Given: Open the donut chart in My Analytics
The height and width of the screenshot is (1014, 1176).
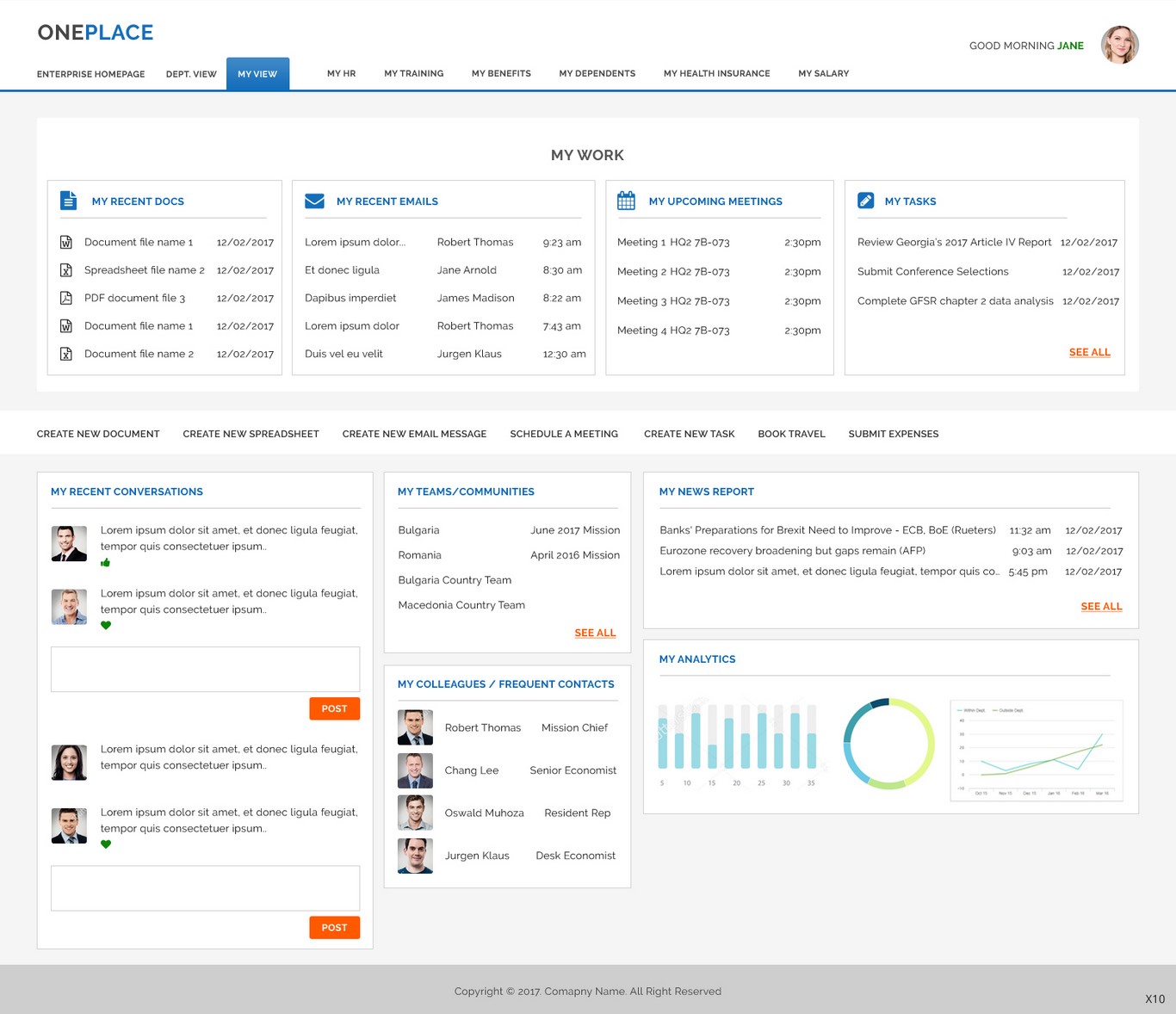Looking at the screenshot, I should (888, 744).
